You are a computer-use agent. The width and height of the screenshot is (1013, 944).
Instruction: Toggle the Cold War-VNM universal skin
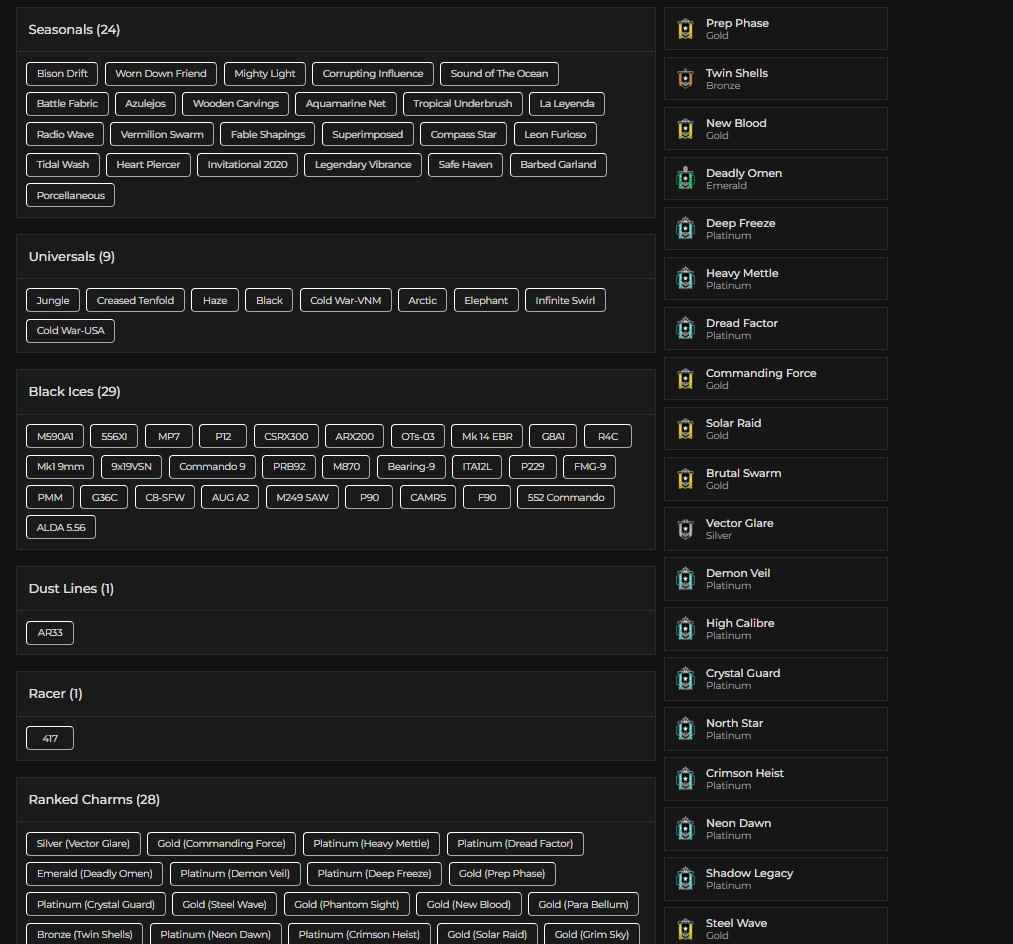(345, 300)
